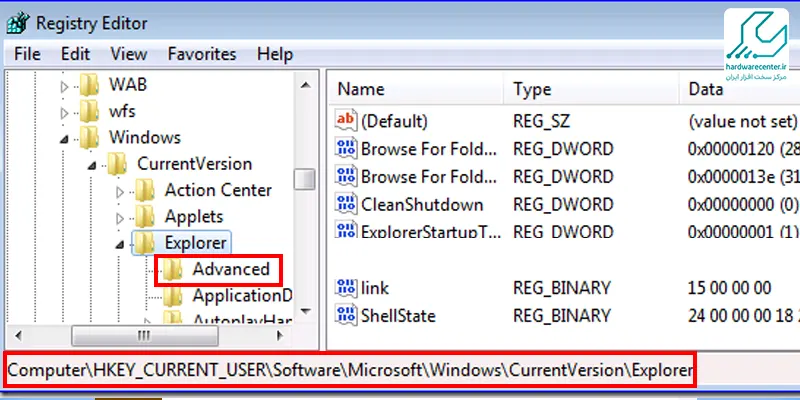Click the CurrentVersion folder icon
Image resolution: width=800 pixels, height=400 pixels.
click(x=117, y=164)
